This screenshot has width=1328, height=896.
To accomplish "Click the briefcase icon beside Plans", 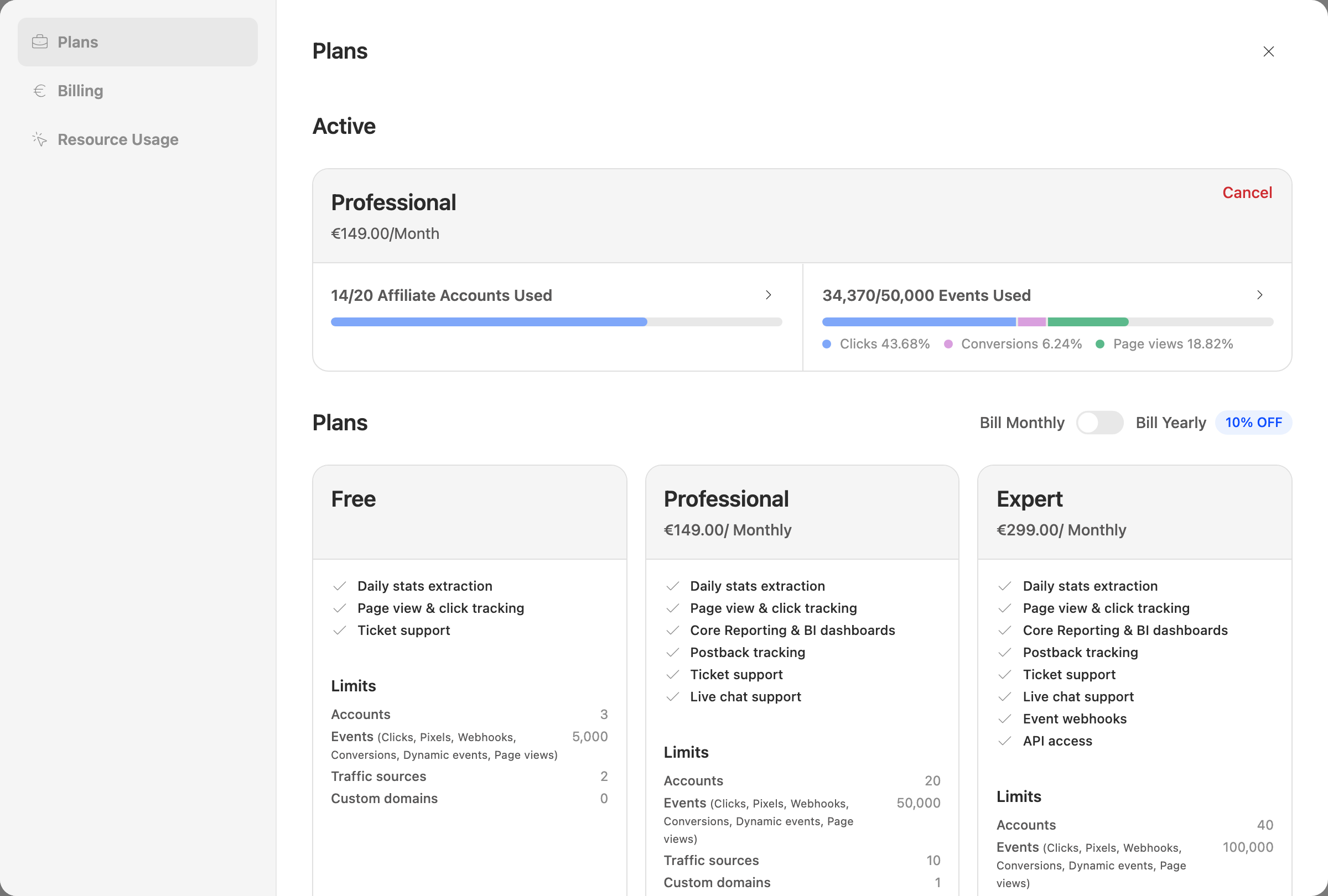I will (x=39, y=41).
